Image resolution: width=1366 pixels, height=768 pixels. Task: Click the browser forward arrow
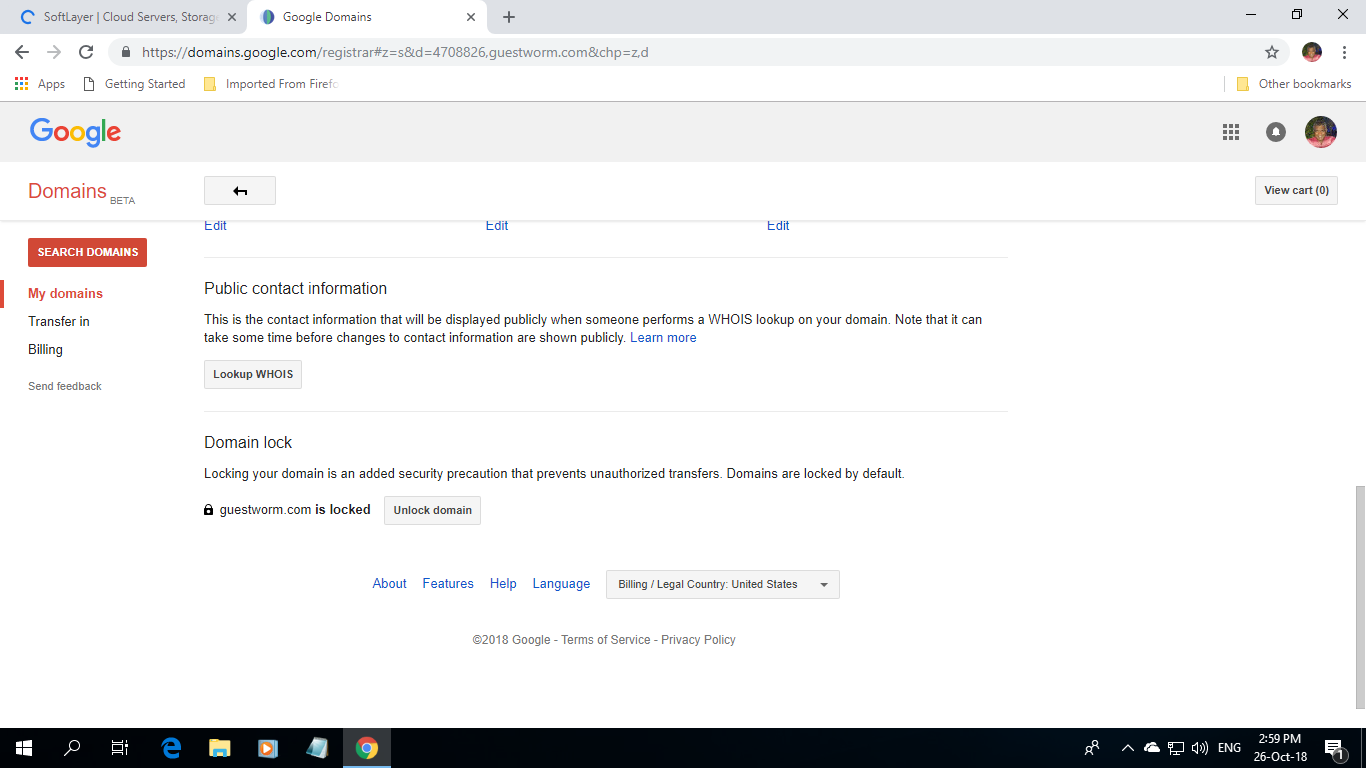tap(54, 52)
